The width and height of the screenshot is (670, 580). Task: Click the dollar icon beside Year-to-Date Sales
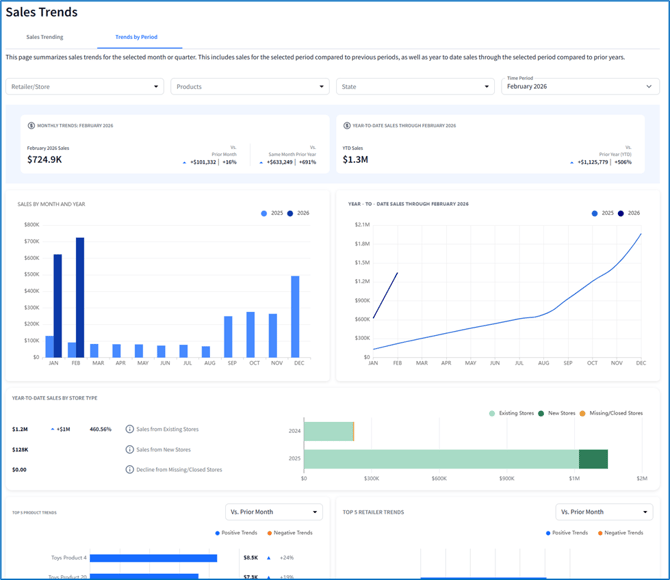click(x=347, y=126)
